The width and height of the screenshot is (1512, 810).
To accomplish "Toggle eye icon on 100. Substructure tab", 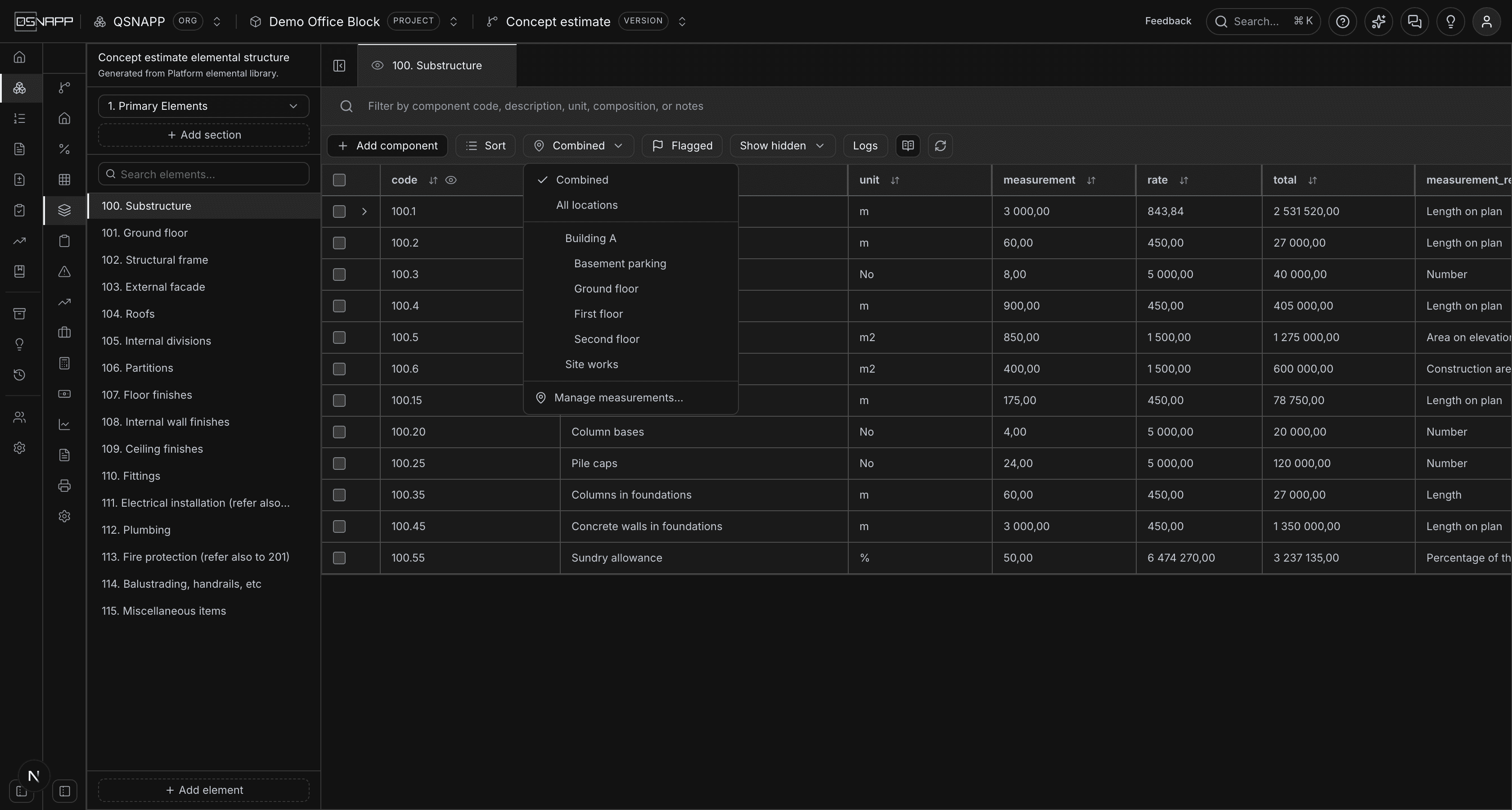I will click(378, 66).
